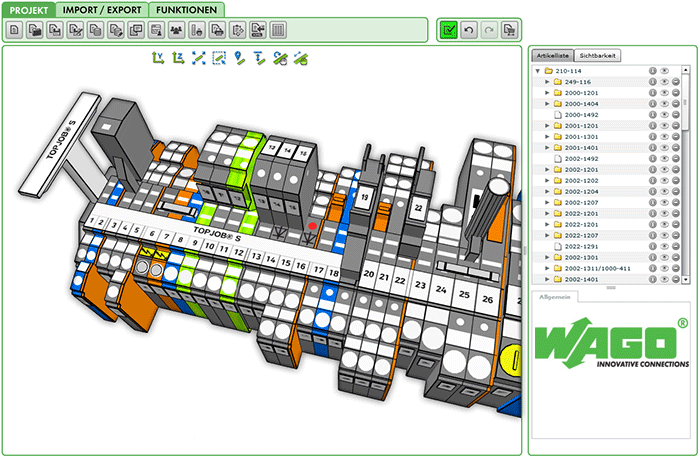
Task: Toggle visibility eye for 2002-1401
Action: pyautogui.click(x=664, y=279)
